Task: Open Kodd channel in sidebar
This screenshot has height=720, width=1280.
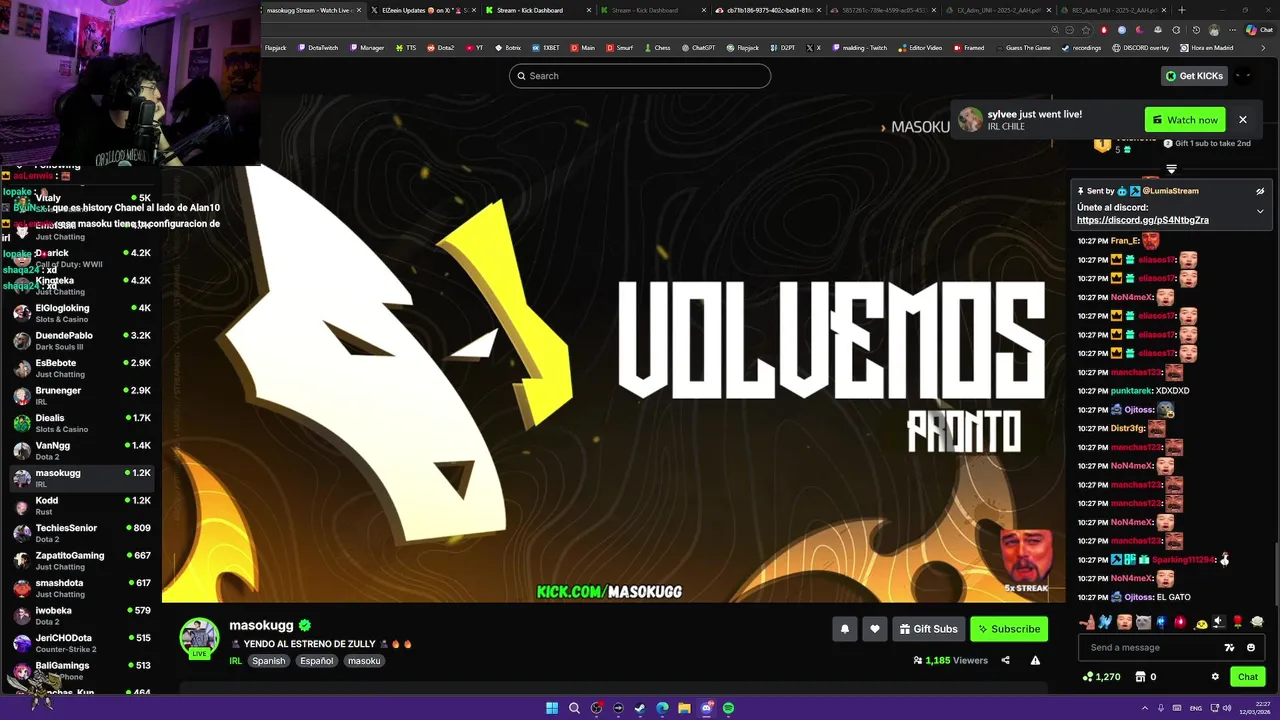Action: (x=81, y=506)
